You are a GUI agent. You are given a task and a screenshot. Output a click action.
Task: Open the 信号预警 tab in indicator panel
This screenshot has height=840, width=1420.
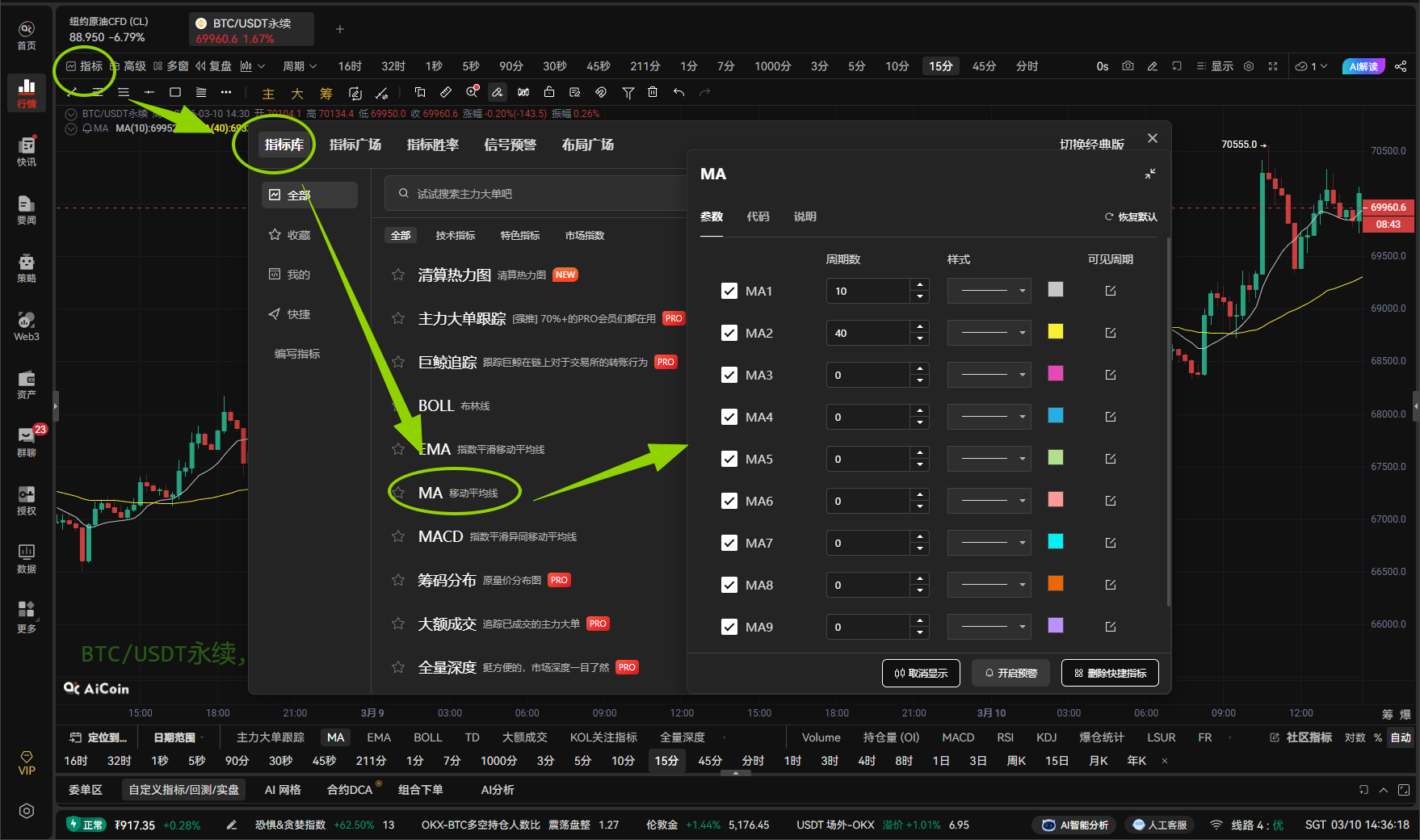tap(510, 145)
